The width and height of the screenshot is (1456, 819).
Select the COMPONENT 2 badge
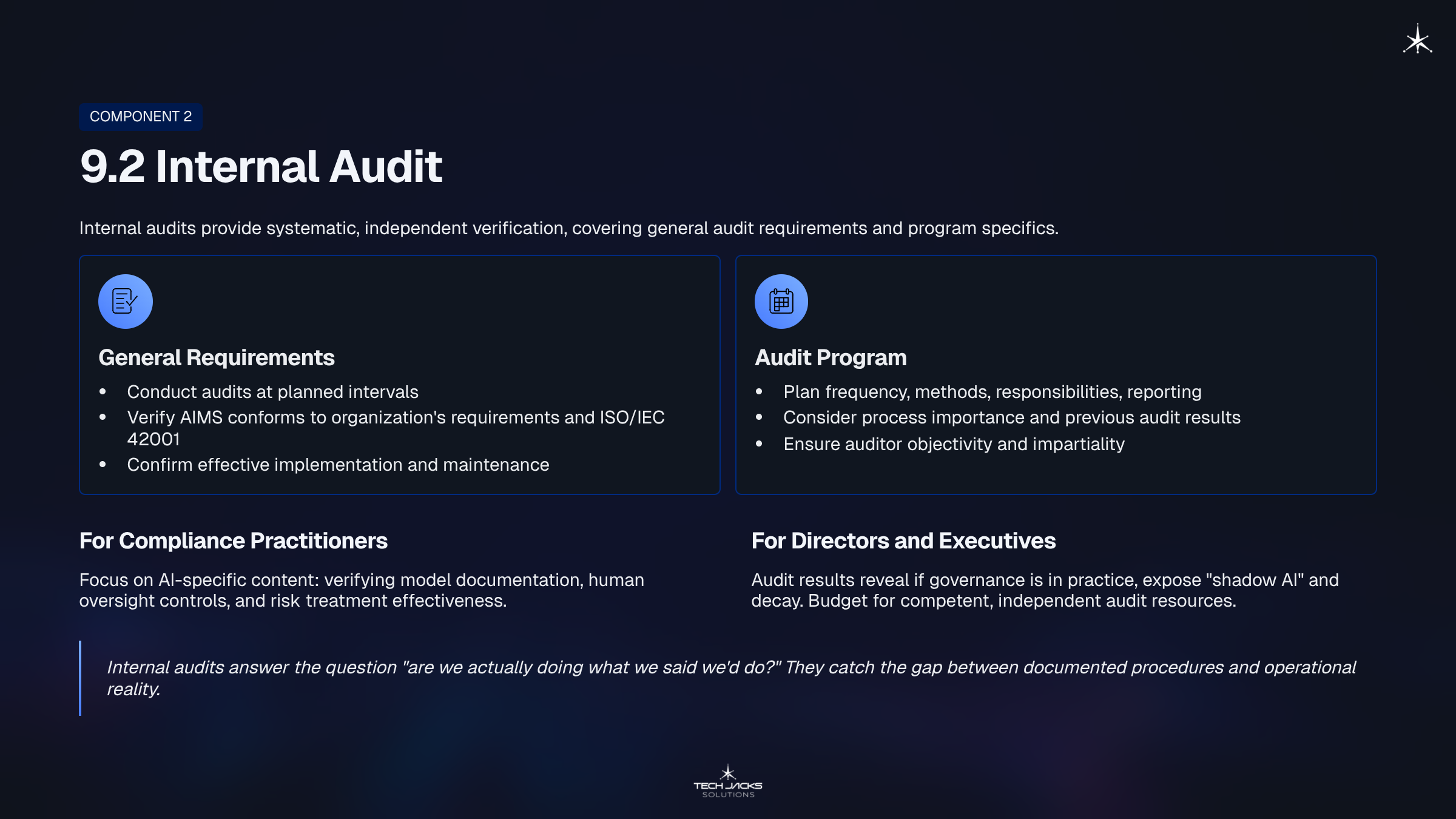click(x=140, y=116)
